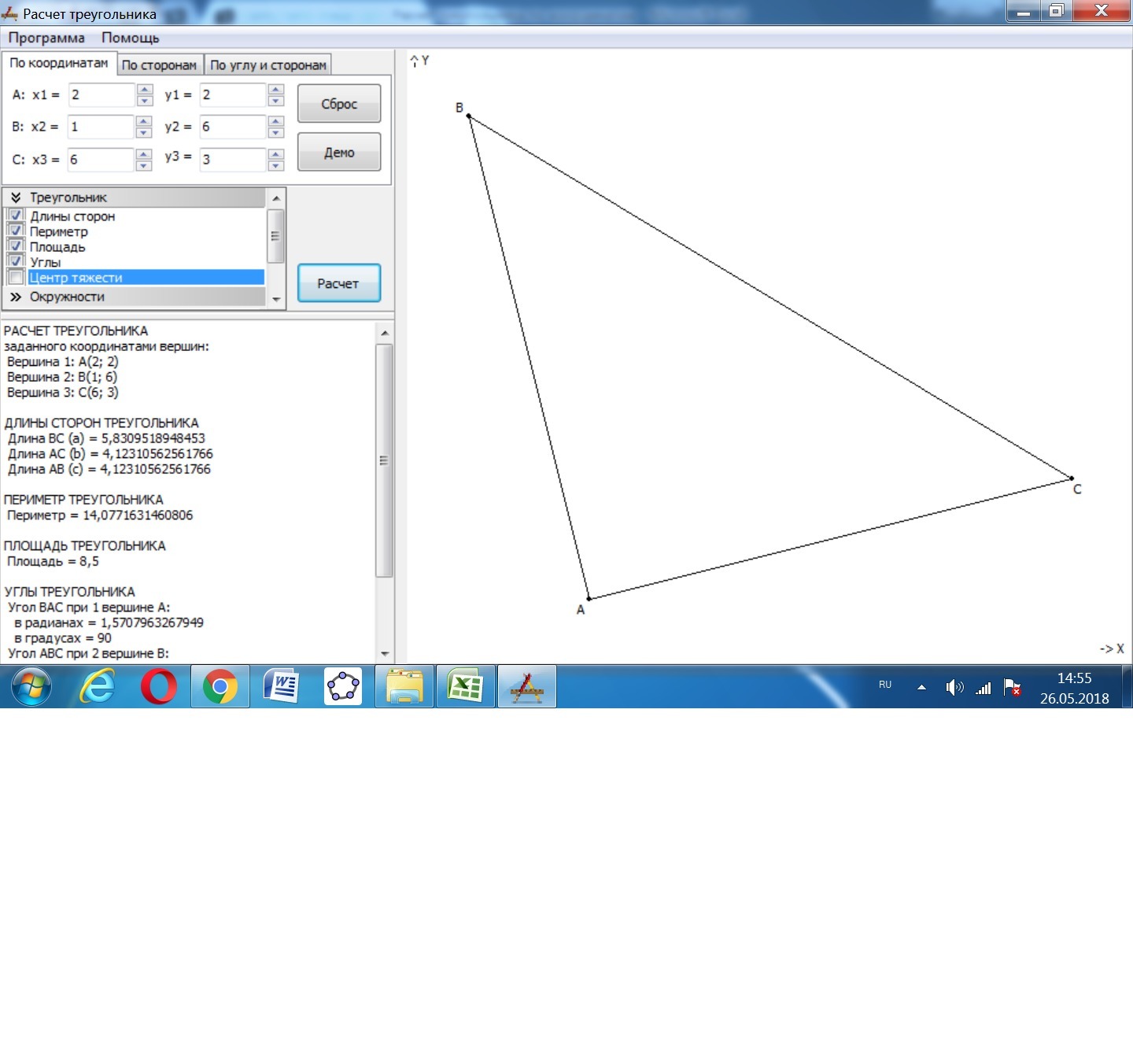This screenshot has width=1133, height=1064.
Task: Toggle the Периметр checkbox
Action: click(15, 231)
